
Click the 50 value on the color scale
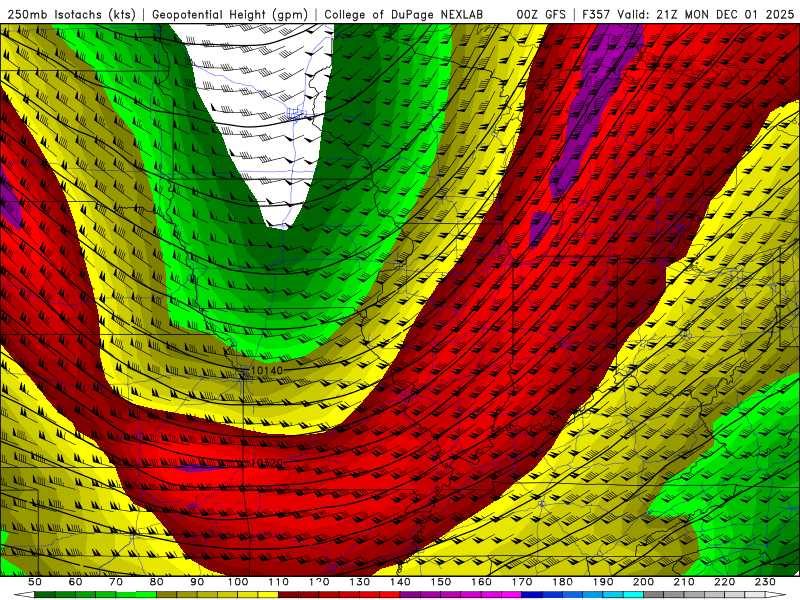[x=34, y=582]
